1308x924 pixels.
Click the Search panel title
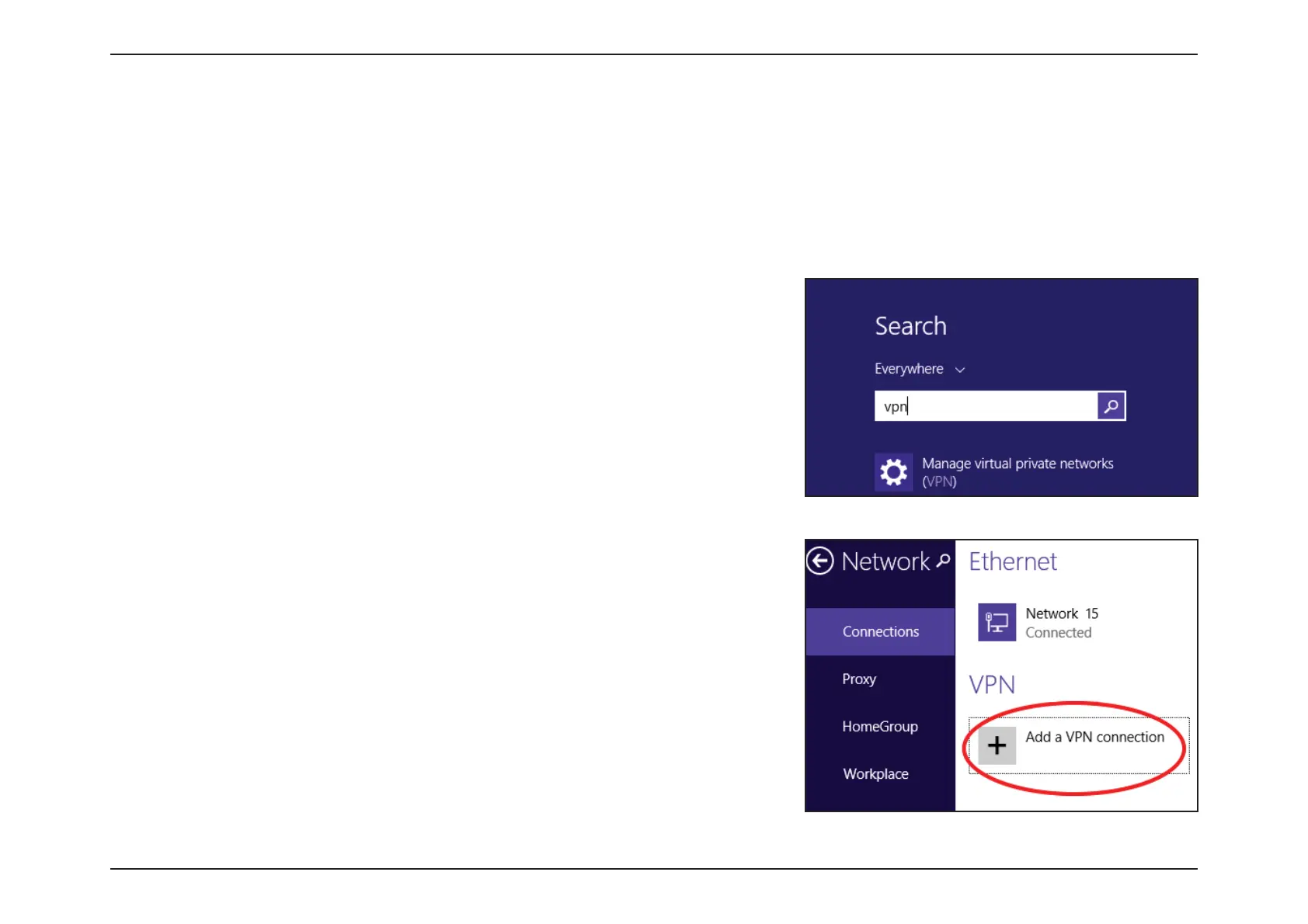click(x=911, y=326)
